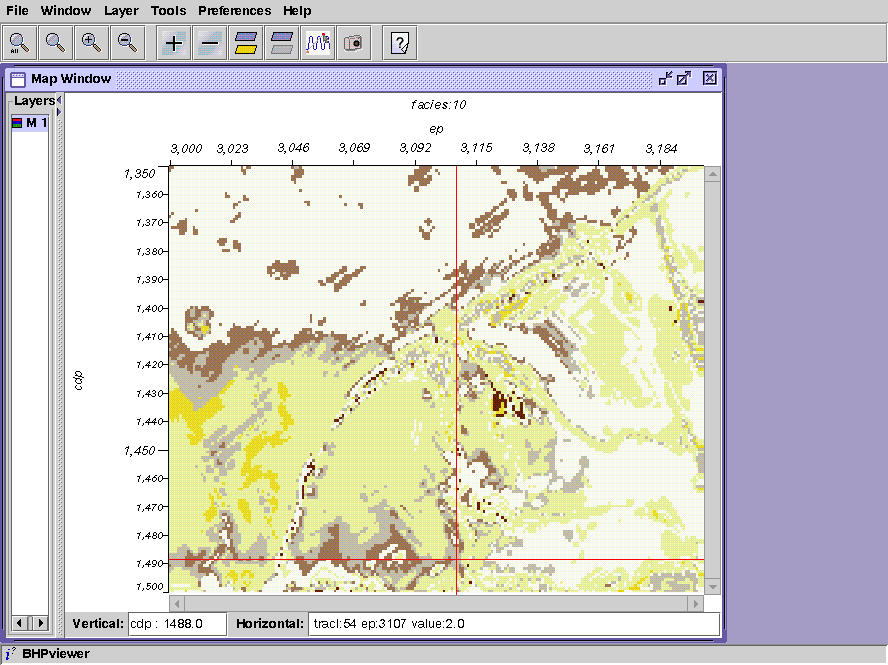Click the 3,184 ep axis tick label
The image size is (888, 665).
(x=661, y=149)
